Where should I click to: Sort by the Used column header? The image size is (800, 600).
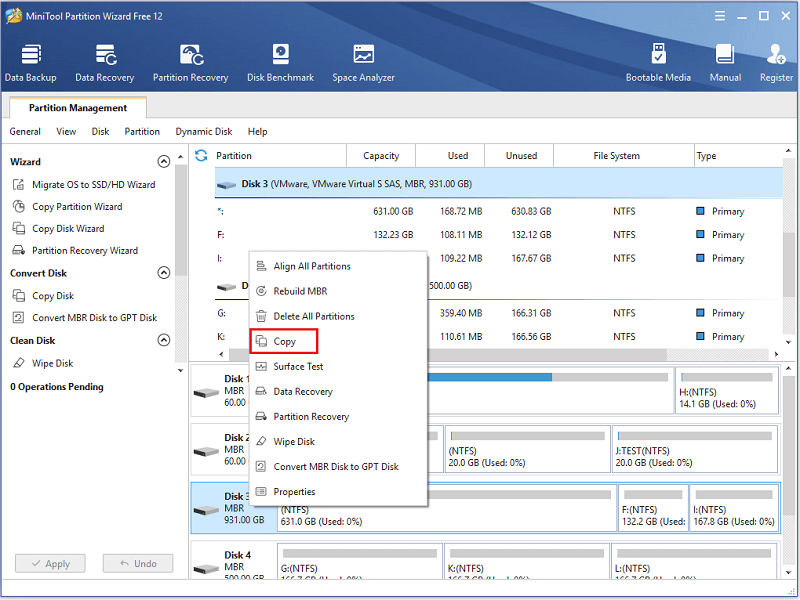pyautogui.click(x=450, y=156)
